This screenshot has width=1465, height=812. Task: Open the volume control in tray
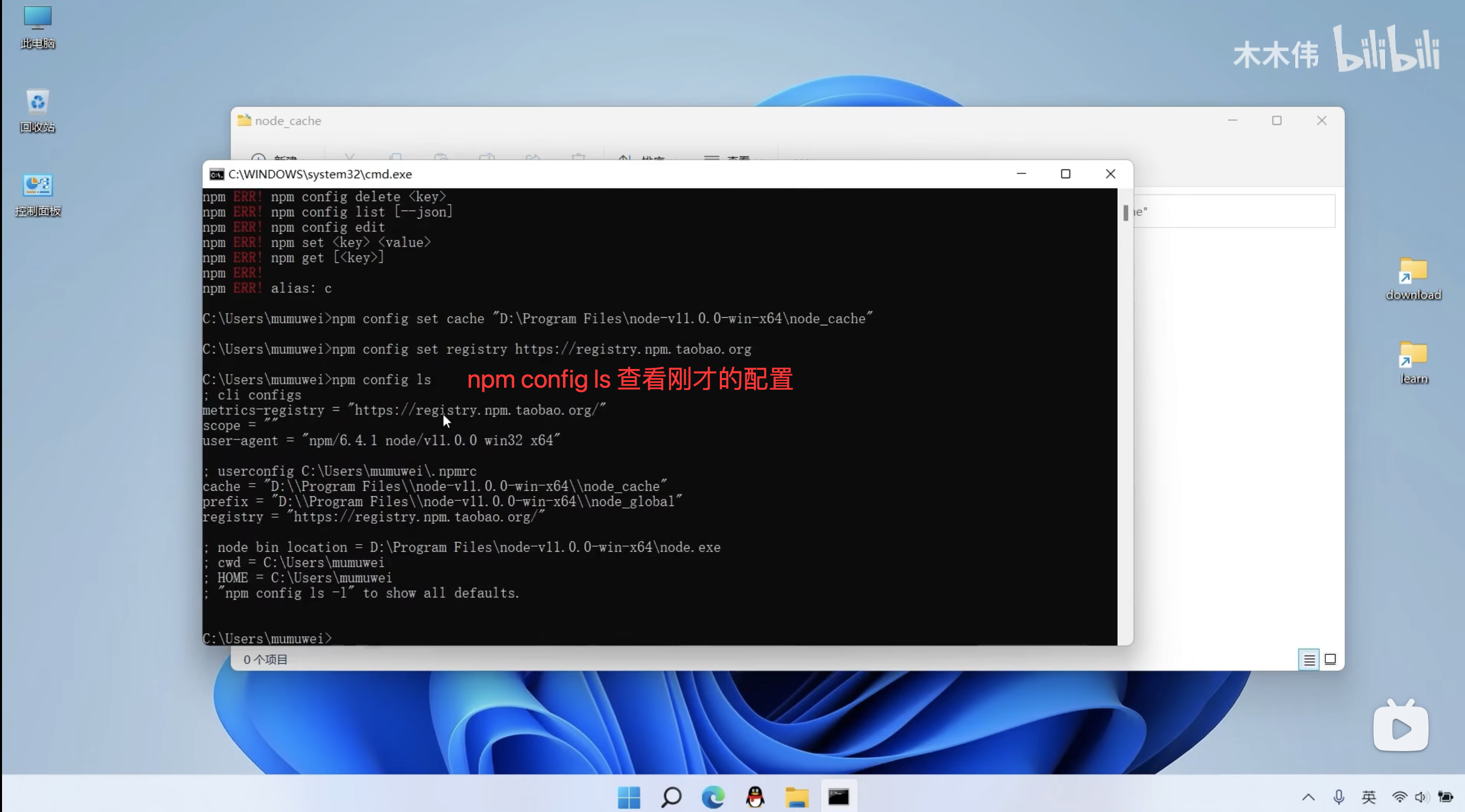coord(1421,797)
